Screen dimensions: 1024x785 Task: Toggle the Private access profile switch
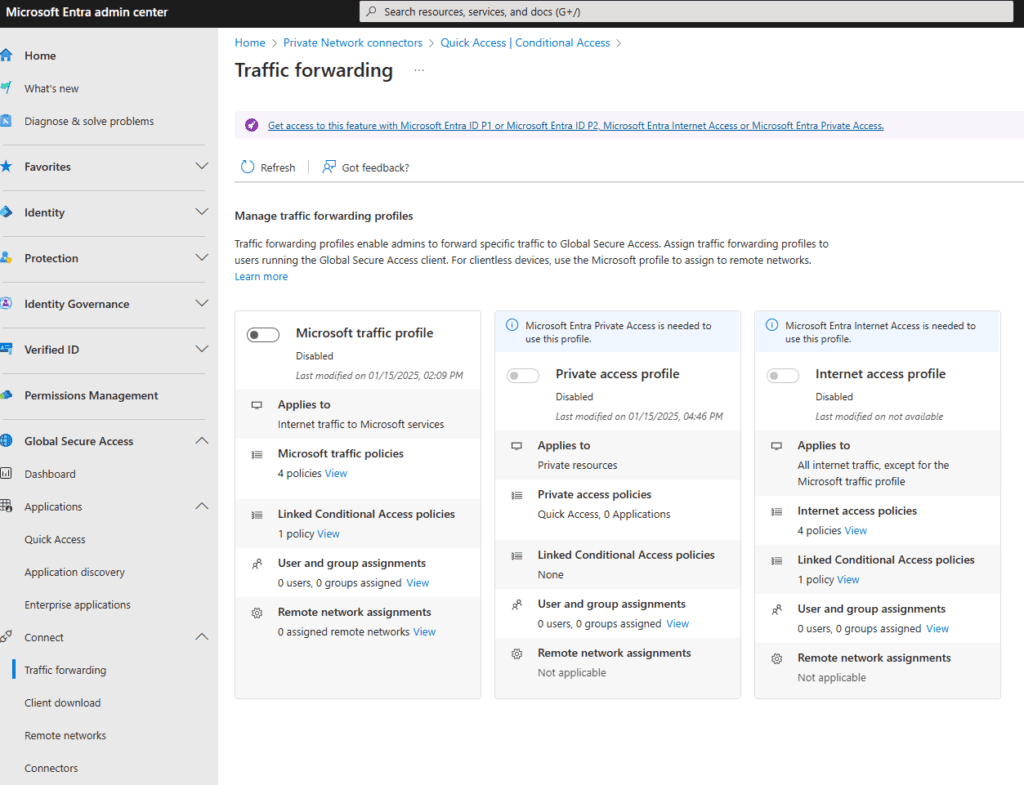click(x=523, y=376)
